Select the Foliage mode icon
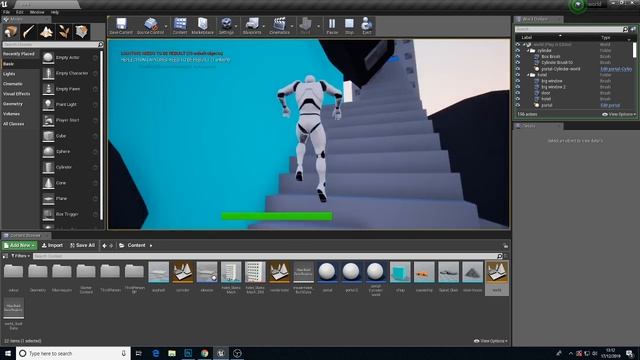 (64, 31)
